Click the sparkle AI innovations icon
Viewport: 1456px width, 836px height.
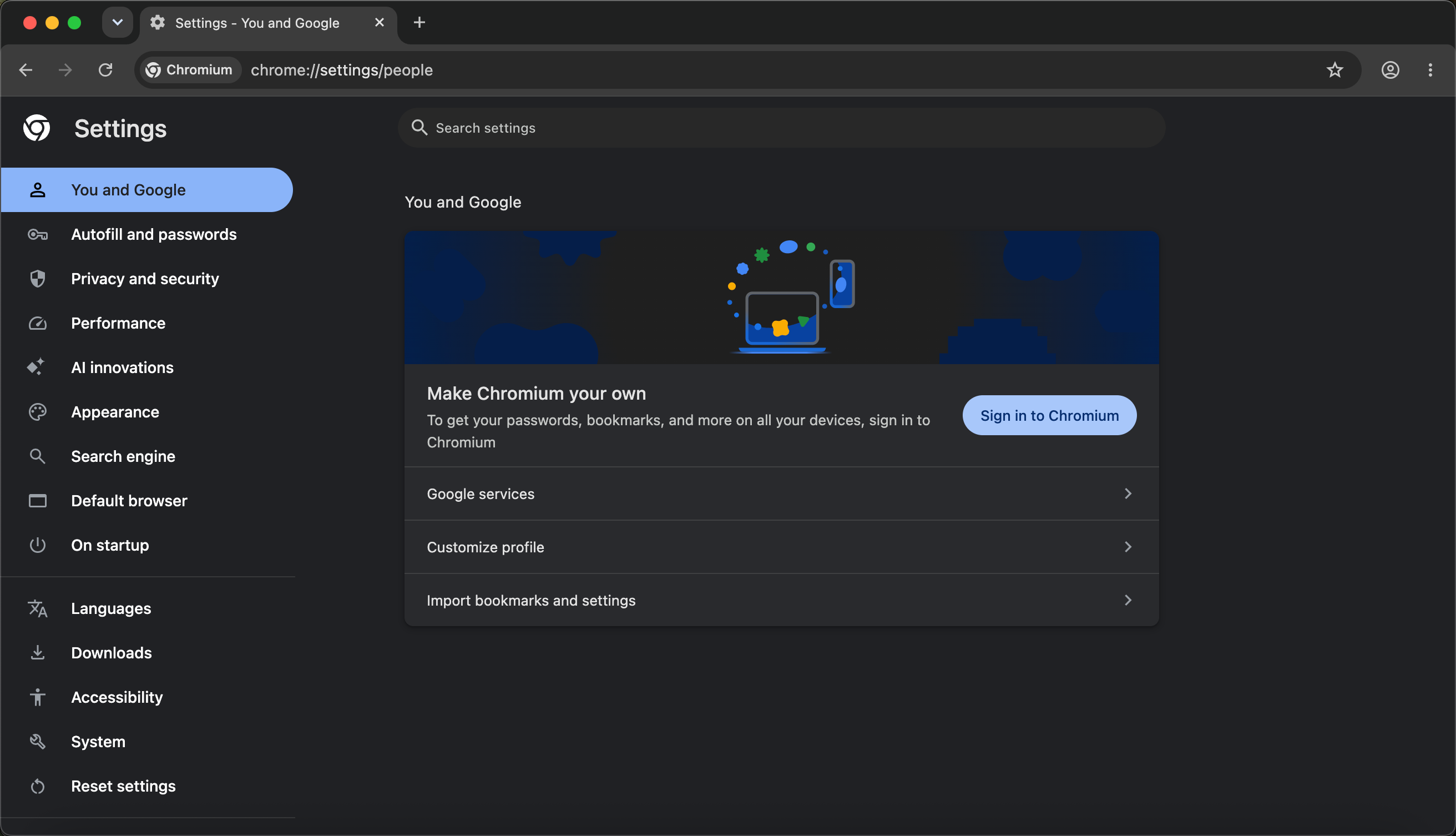(36, 367)
